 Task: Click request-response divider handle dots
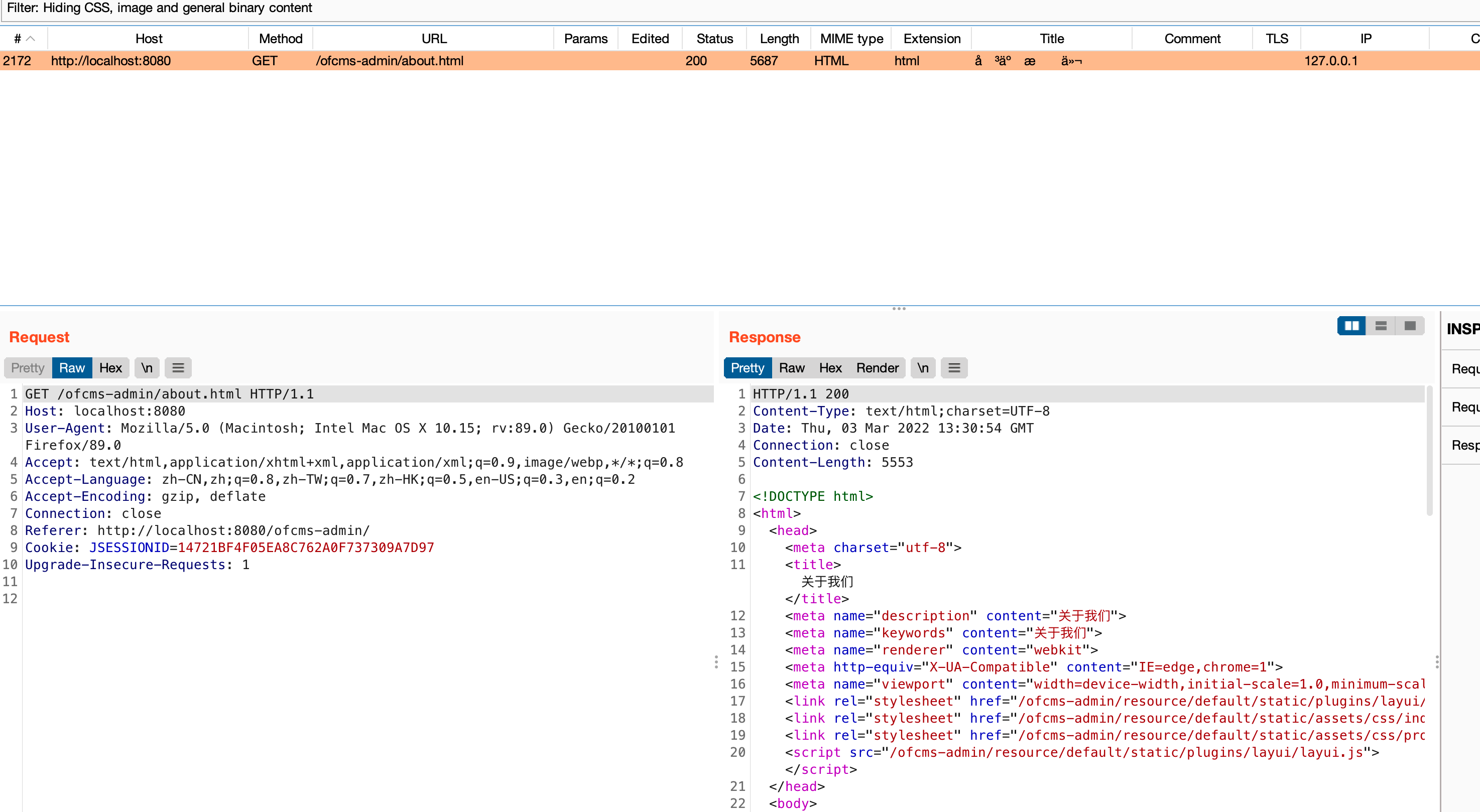[x=716, y=662]
